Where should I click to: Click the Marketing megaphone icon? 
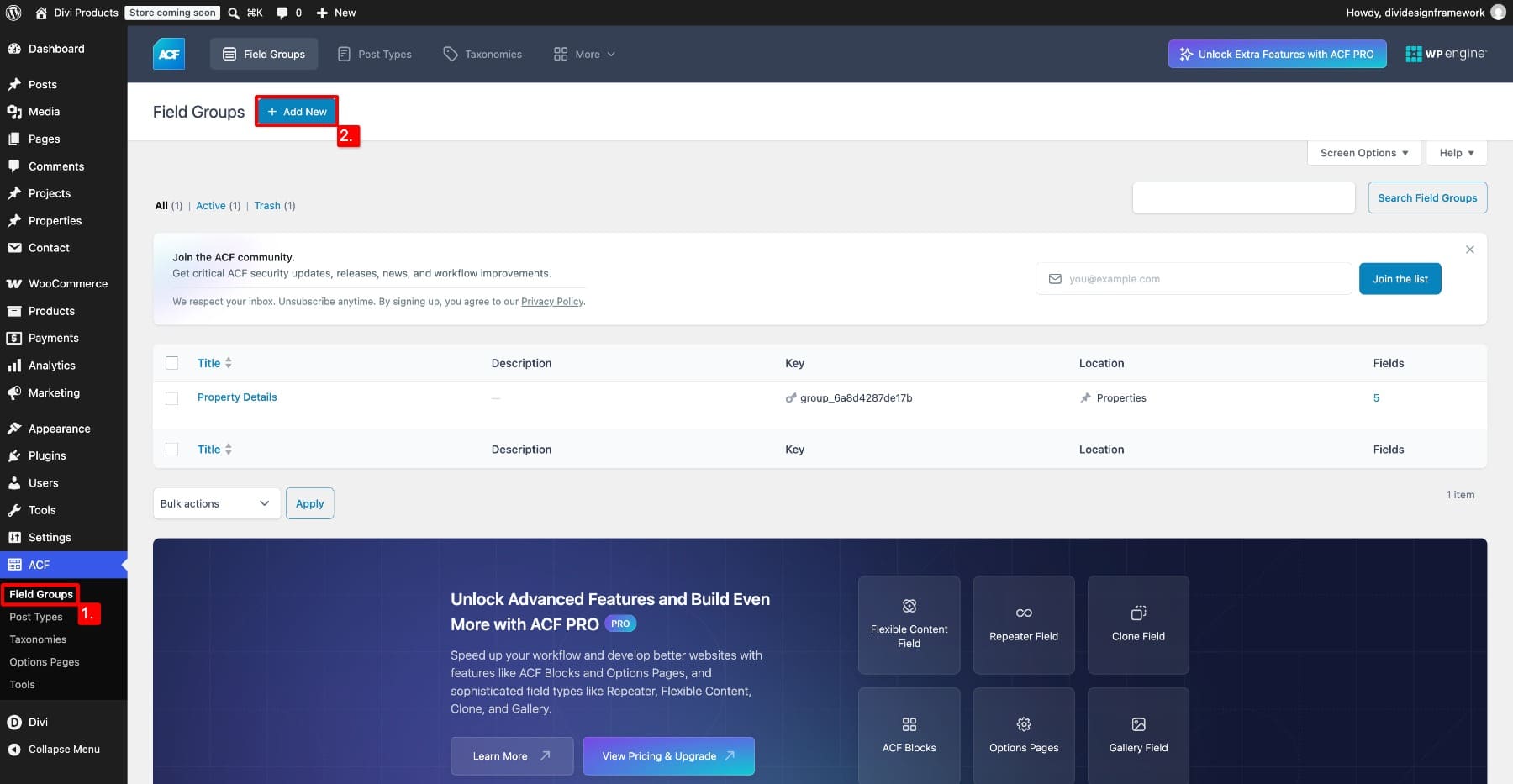[x=14, y=392]
